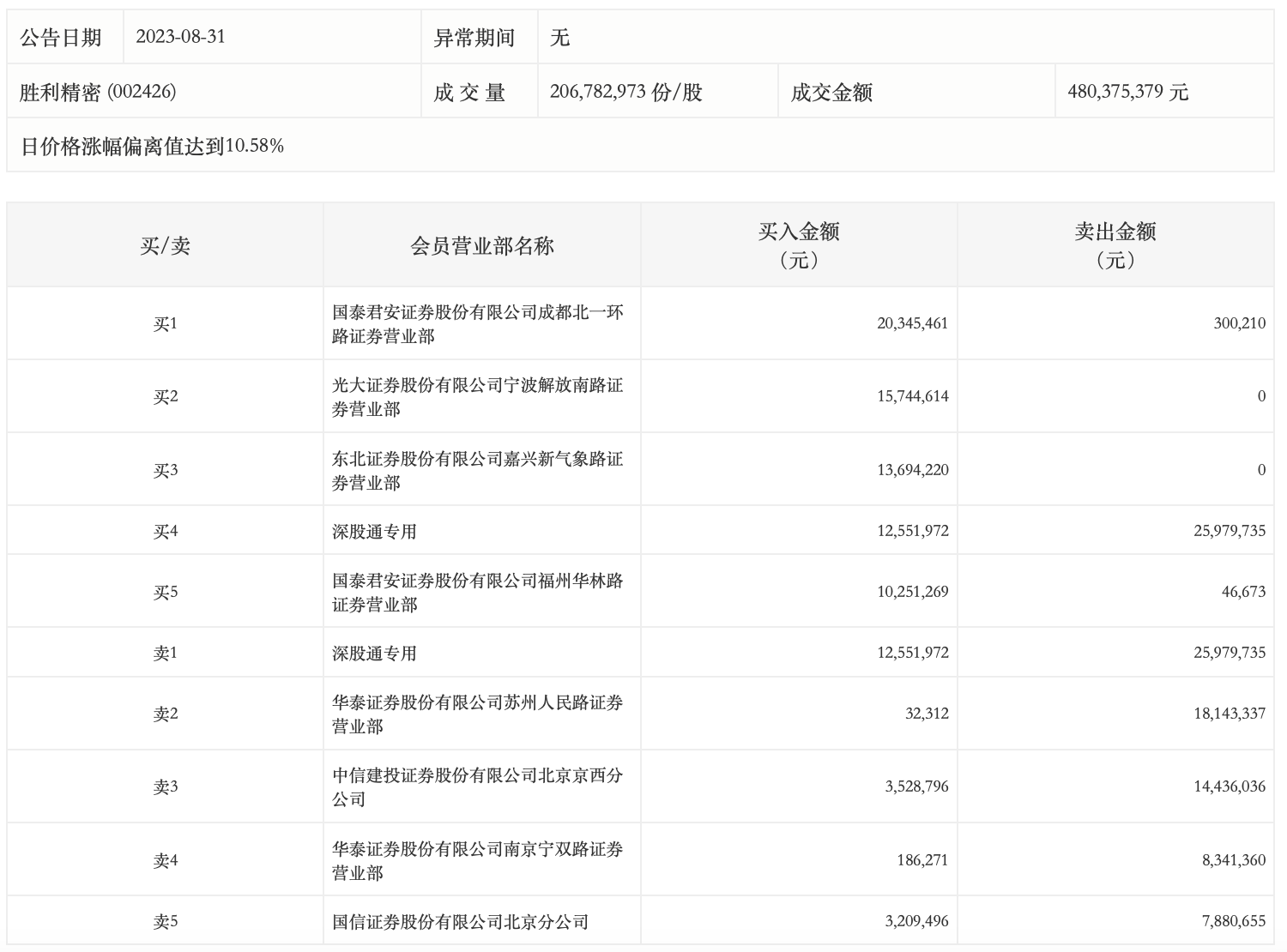Click the 买入金额 column header
Viewport: 1287px width, 952px height.
point(799,245)
